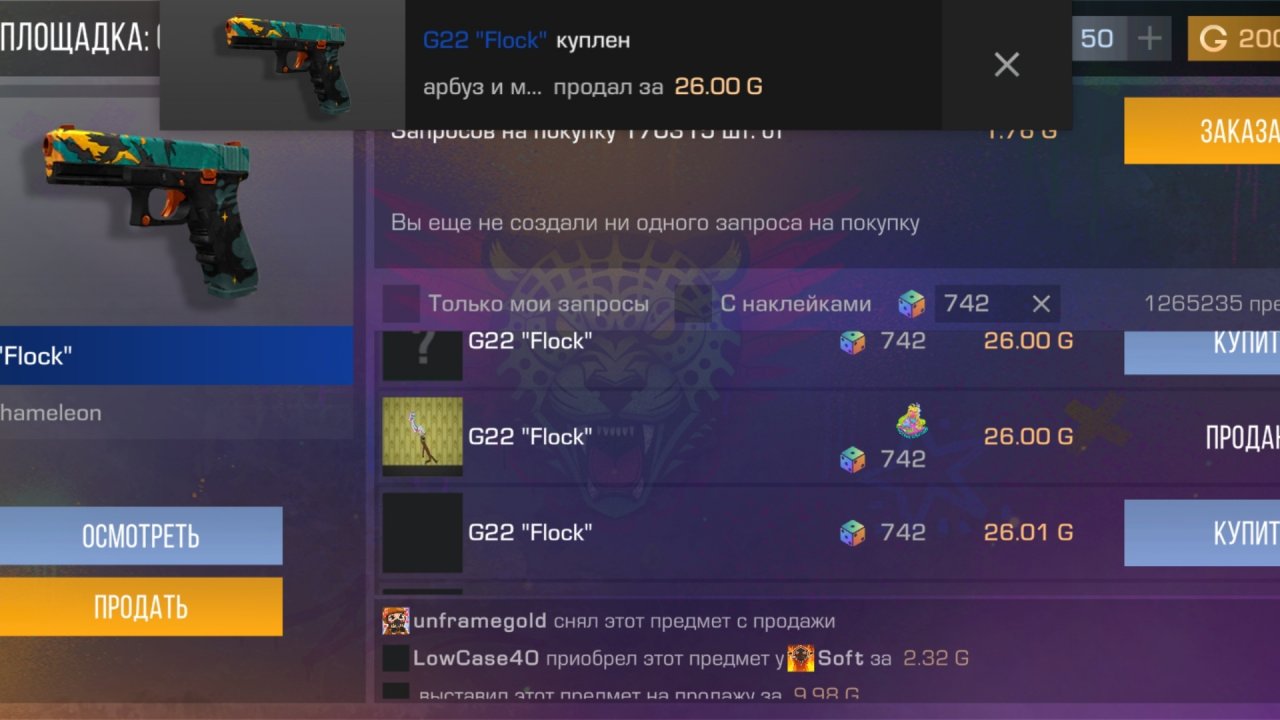Dismiss the G22 Flock purchase notification

coord(1006,65)
